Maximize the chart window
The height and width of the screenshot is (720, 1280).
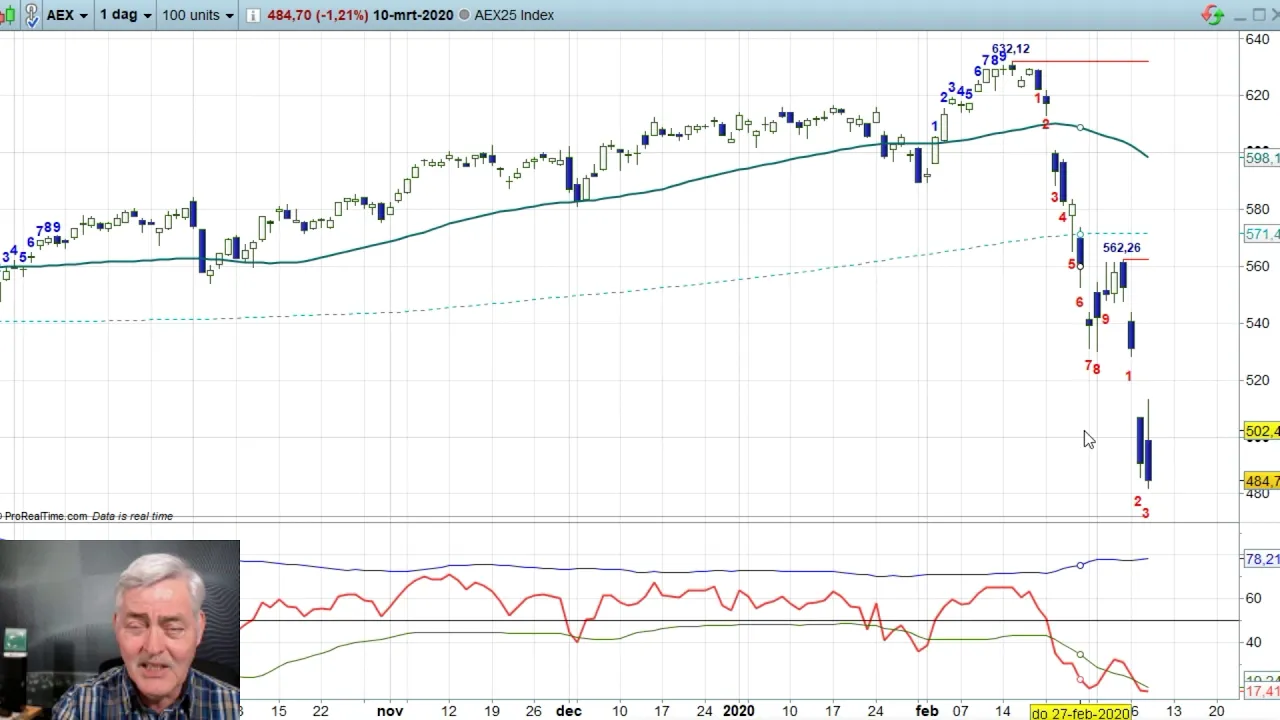tap(1258, 15)
